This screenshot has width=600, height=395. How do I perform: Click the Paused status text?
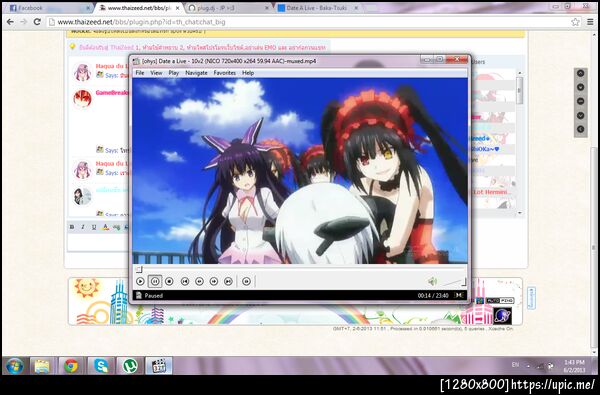[x=154, y=295]
